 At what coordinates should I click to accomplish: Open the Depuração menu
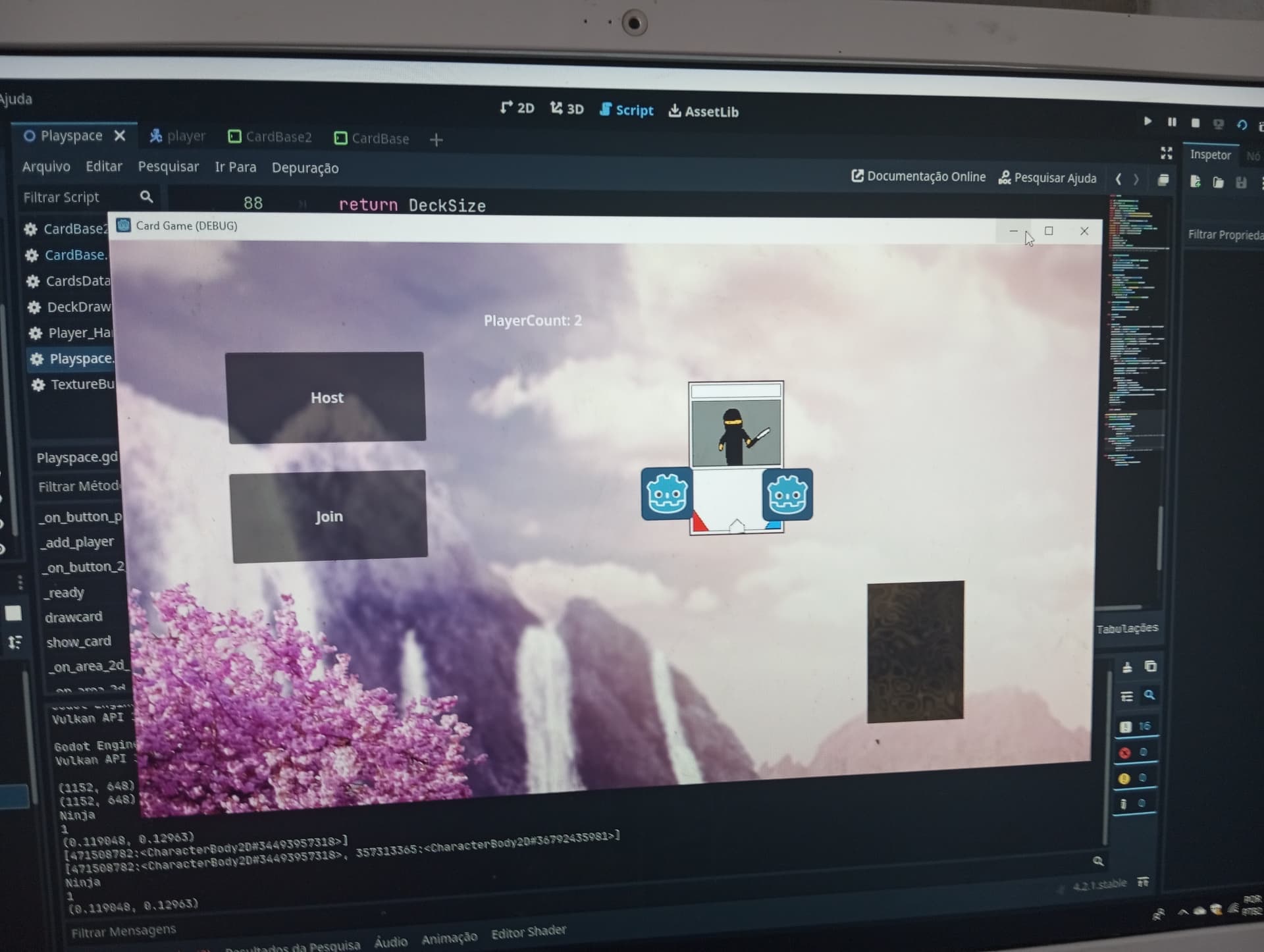[x=305, y=168]
